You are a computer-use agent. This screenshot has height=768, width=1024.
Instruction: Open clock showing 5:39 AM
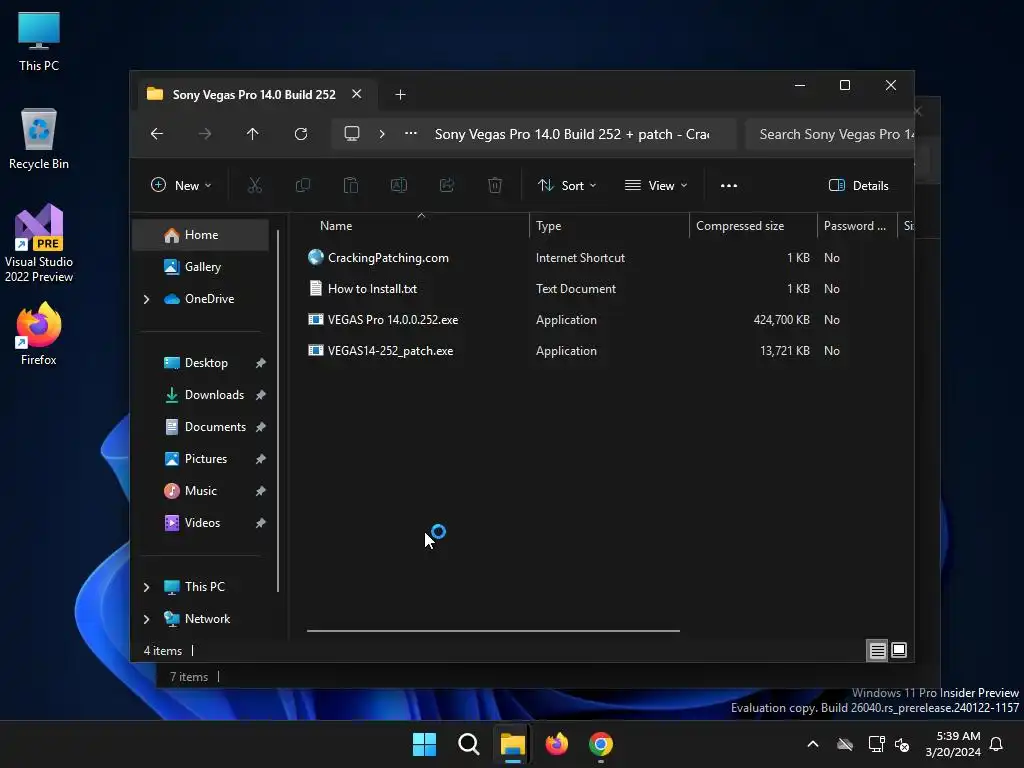coord(953,744)
